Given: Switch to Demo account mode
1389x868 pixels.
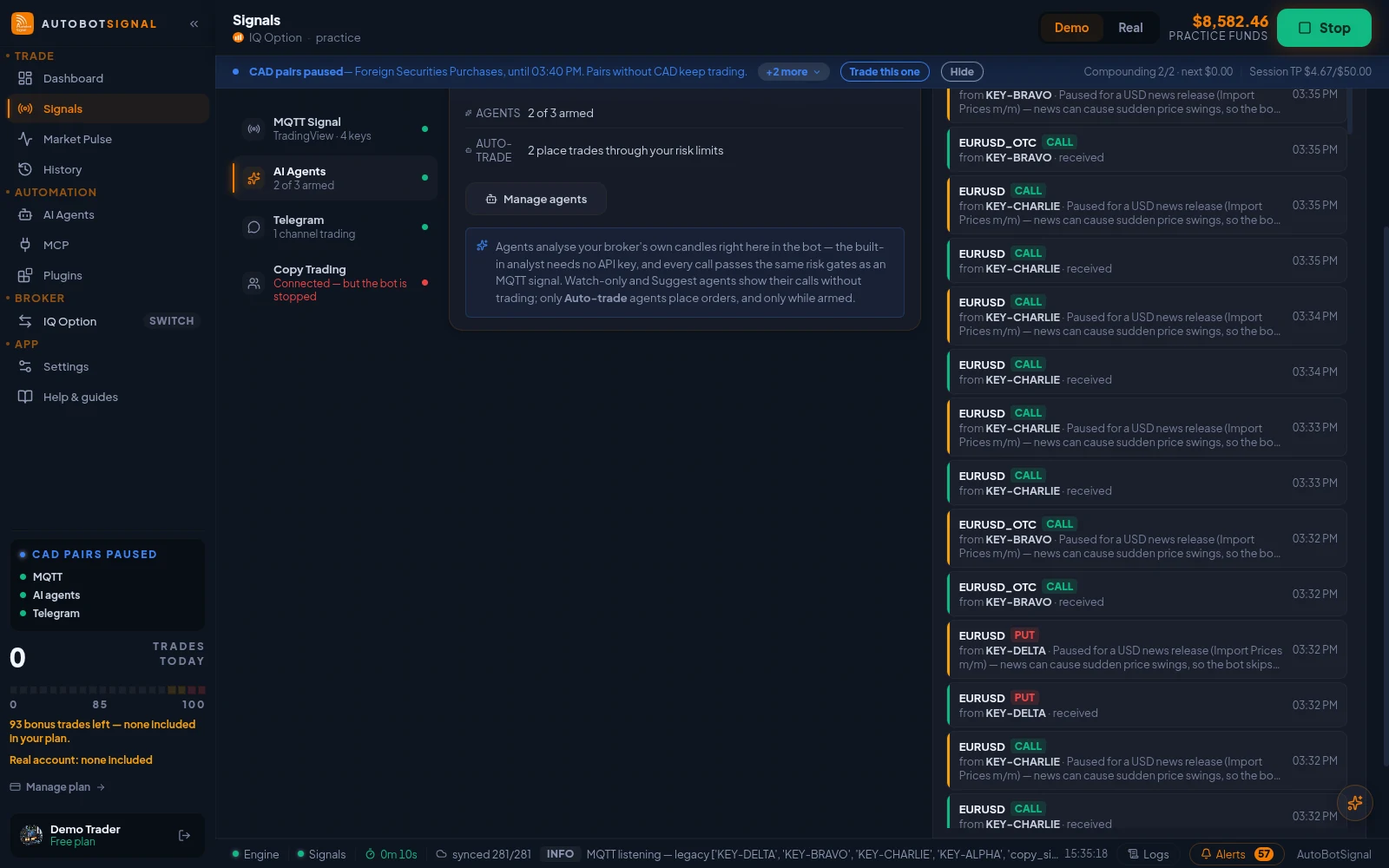Looking at the screenshot, I should 1071,28.
